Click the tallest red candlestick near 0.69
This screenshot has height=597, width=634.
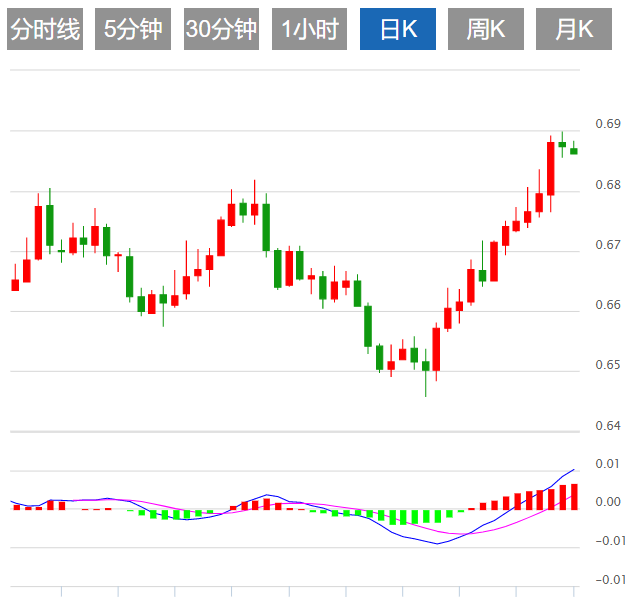551,169
